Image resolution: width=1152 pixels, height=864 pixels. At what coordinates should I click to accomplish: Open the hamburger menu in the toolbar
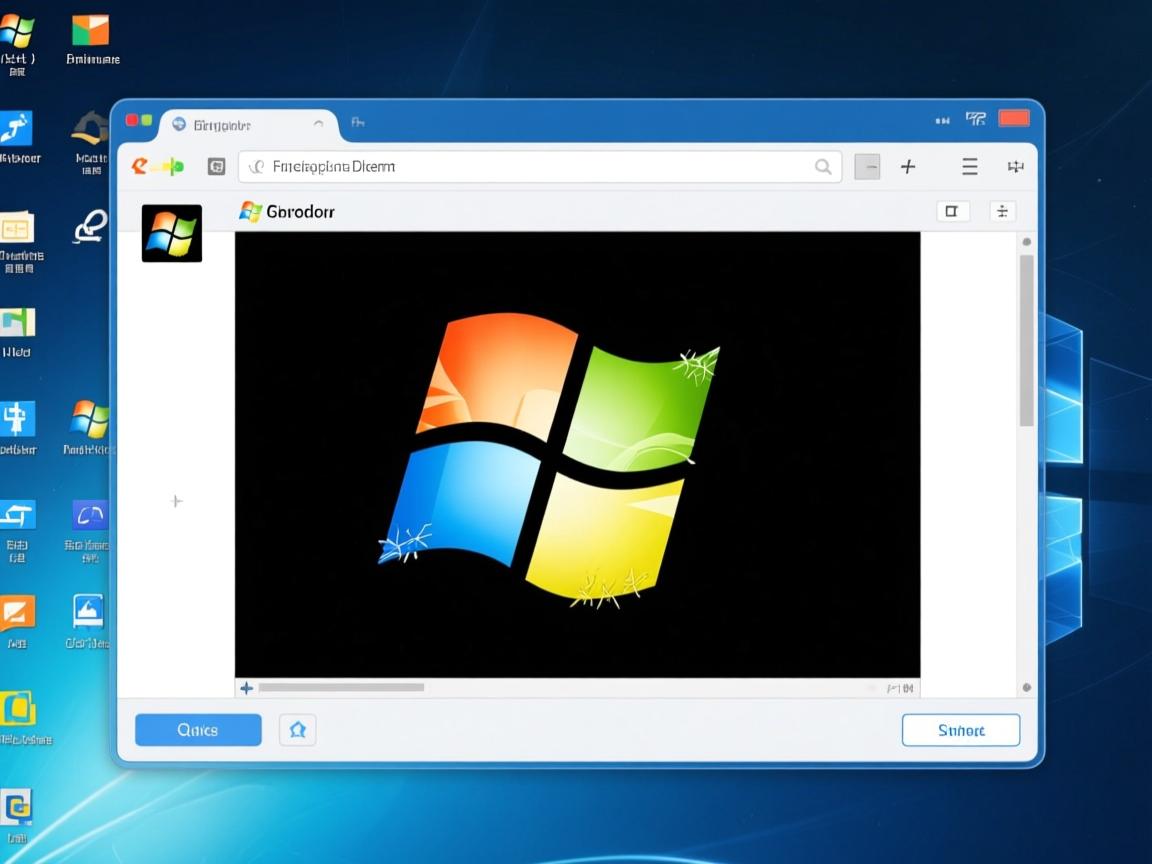[x=969, y=167]
